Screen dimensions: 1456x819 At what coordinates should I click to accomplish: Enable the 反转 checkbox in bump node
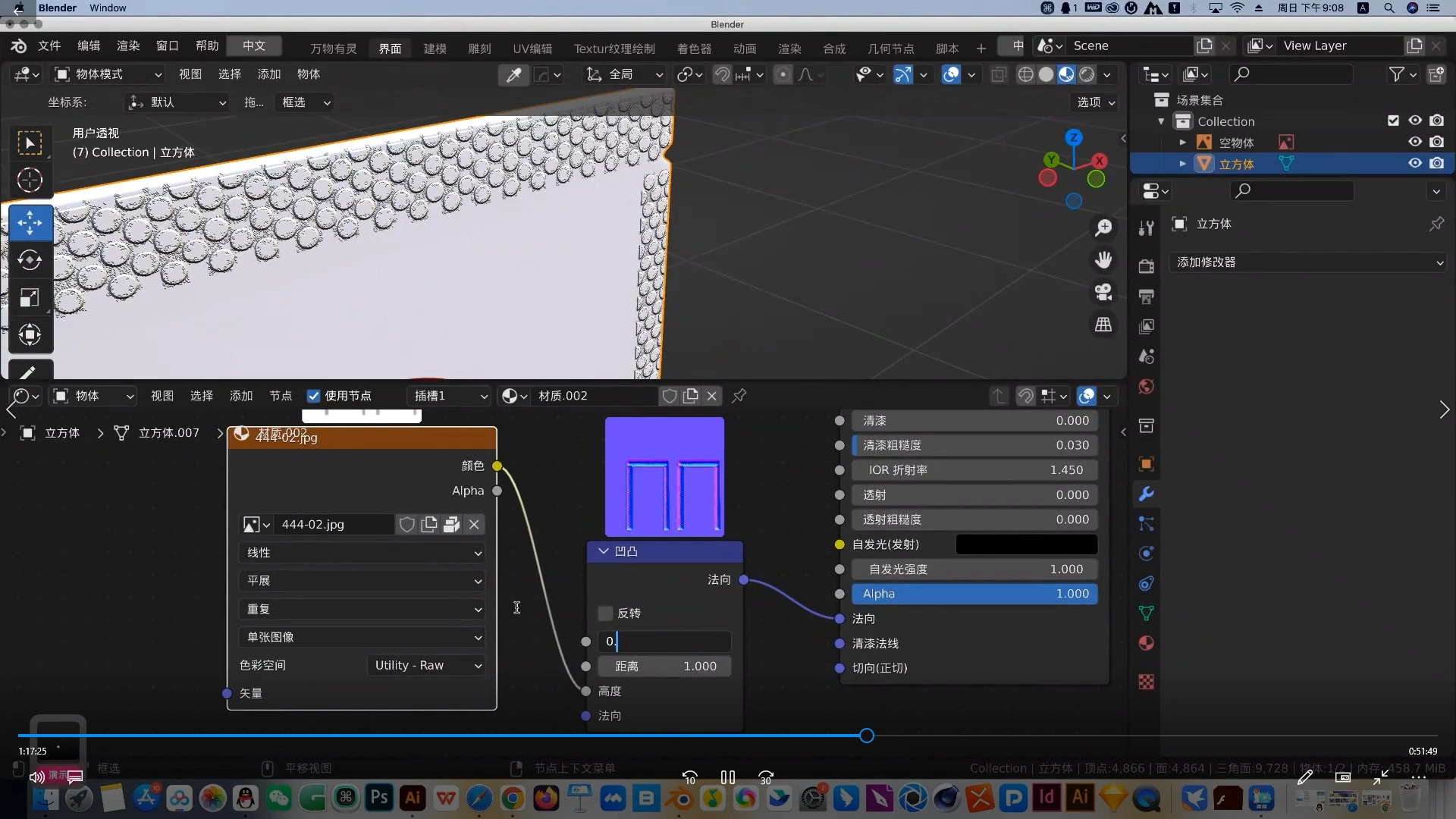[x=605, y=613]
